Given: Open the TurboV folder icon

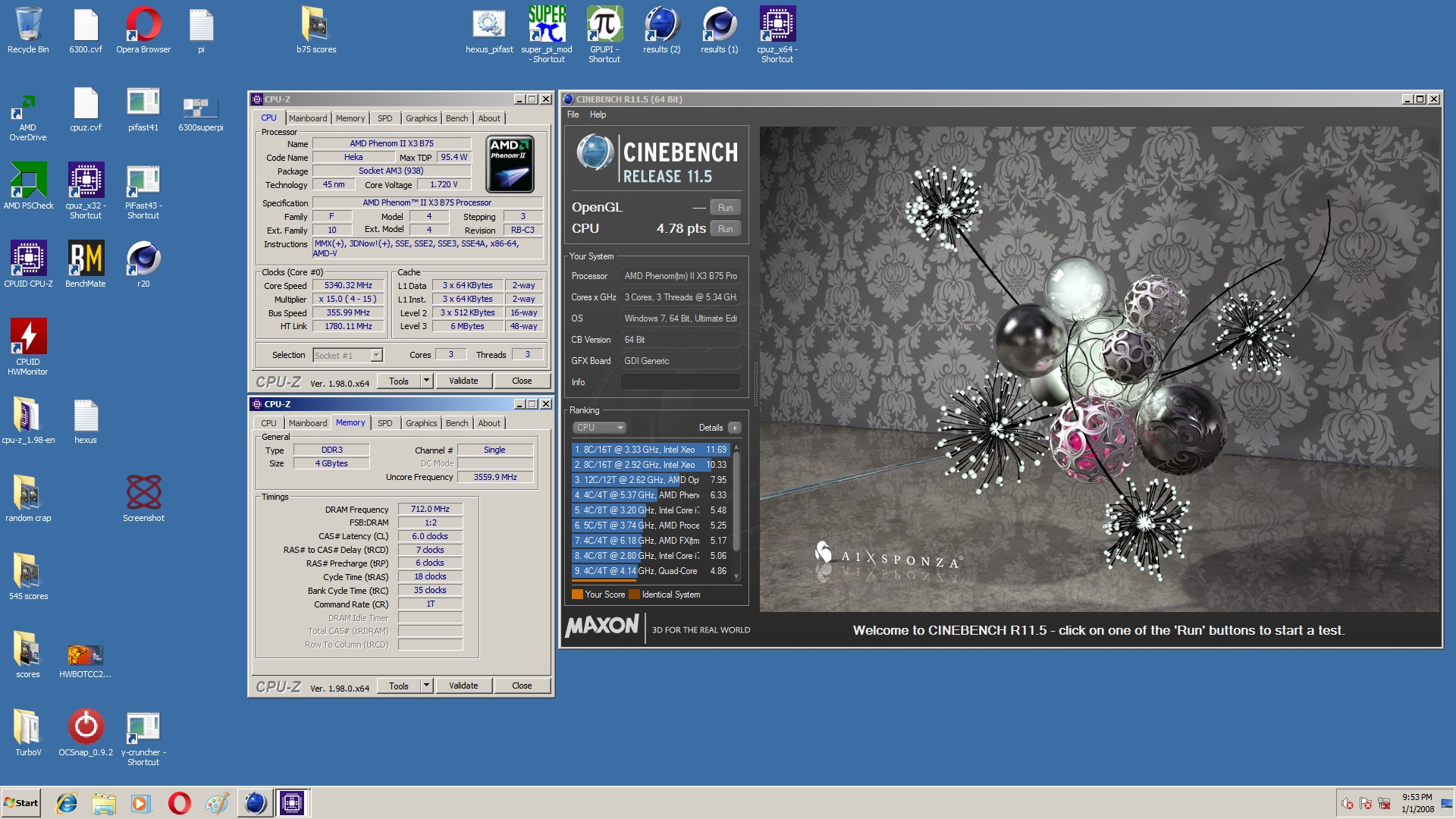Looking at the screenshot, I should point(28,733).
